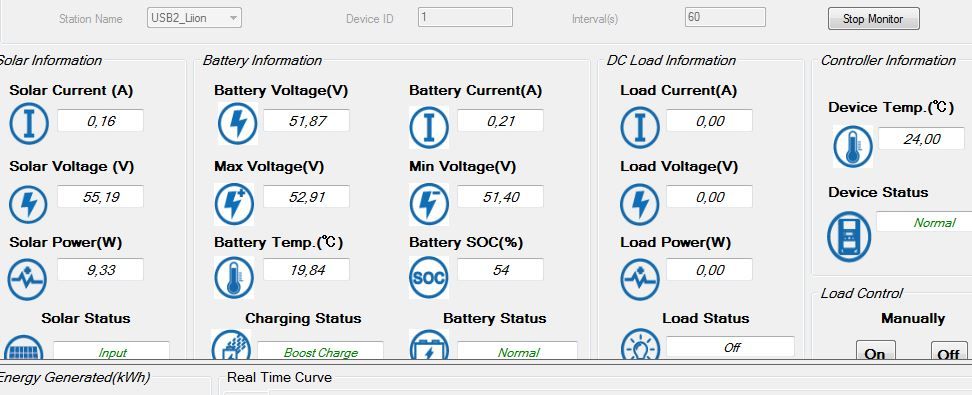Click the Charging Status icon

(x=231, y=345)
